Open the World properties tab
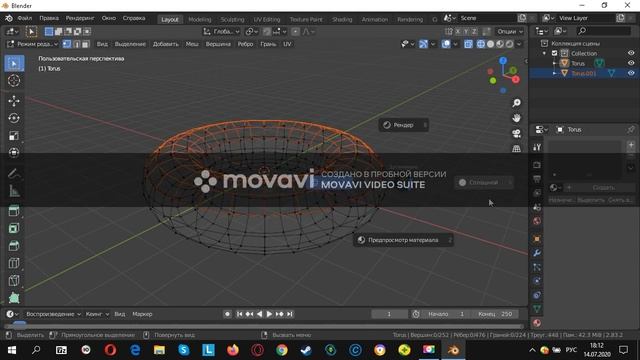 [x=537, y=221]
